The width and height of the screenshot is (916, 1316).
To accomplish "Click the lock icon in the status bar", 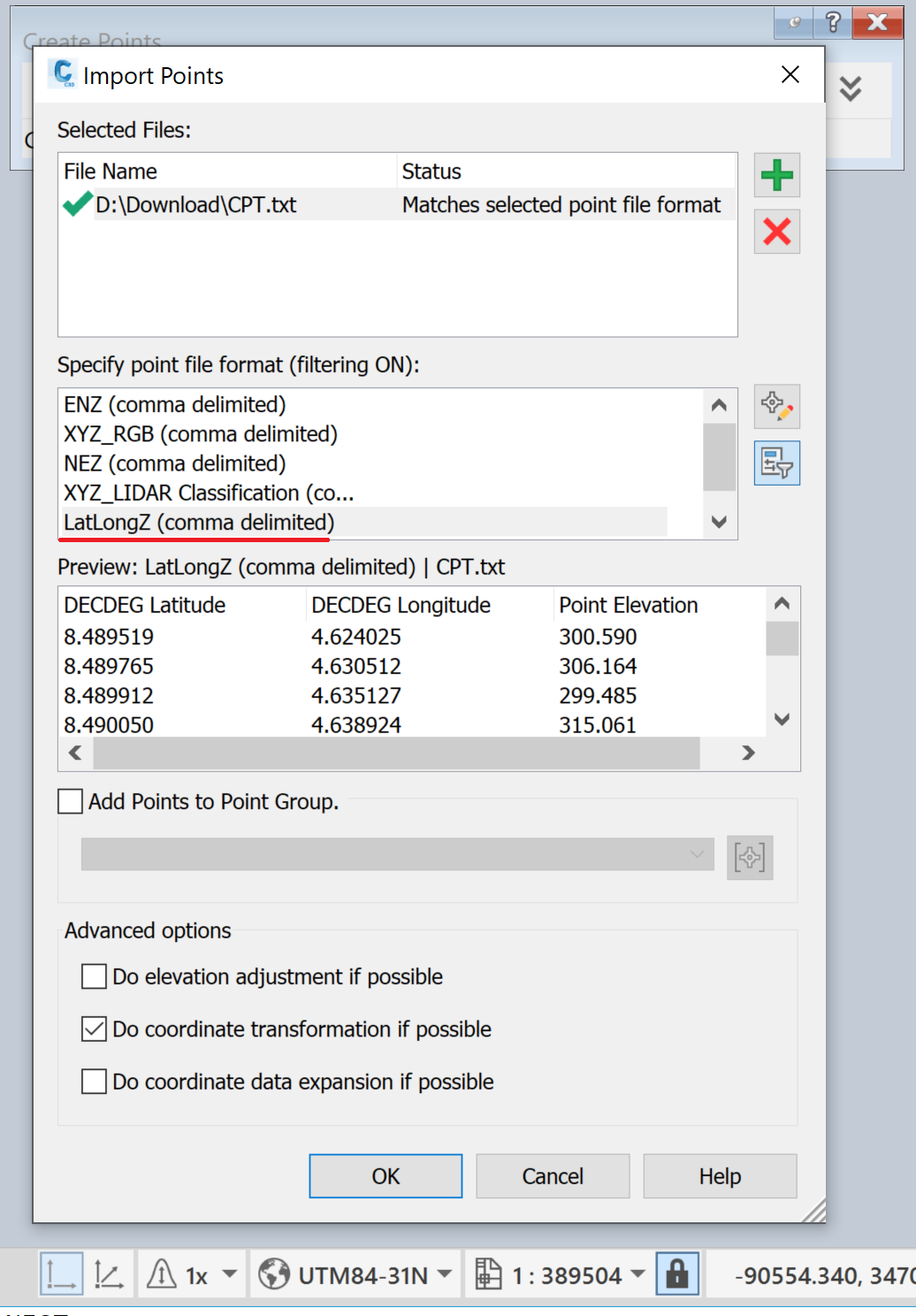I will tap(676, 1274).
